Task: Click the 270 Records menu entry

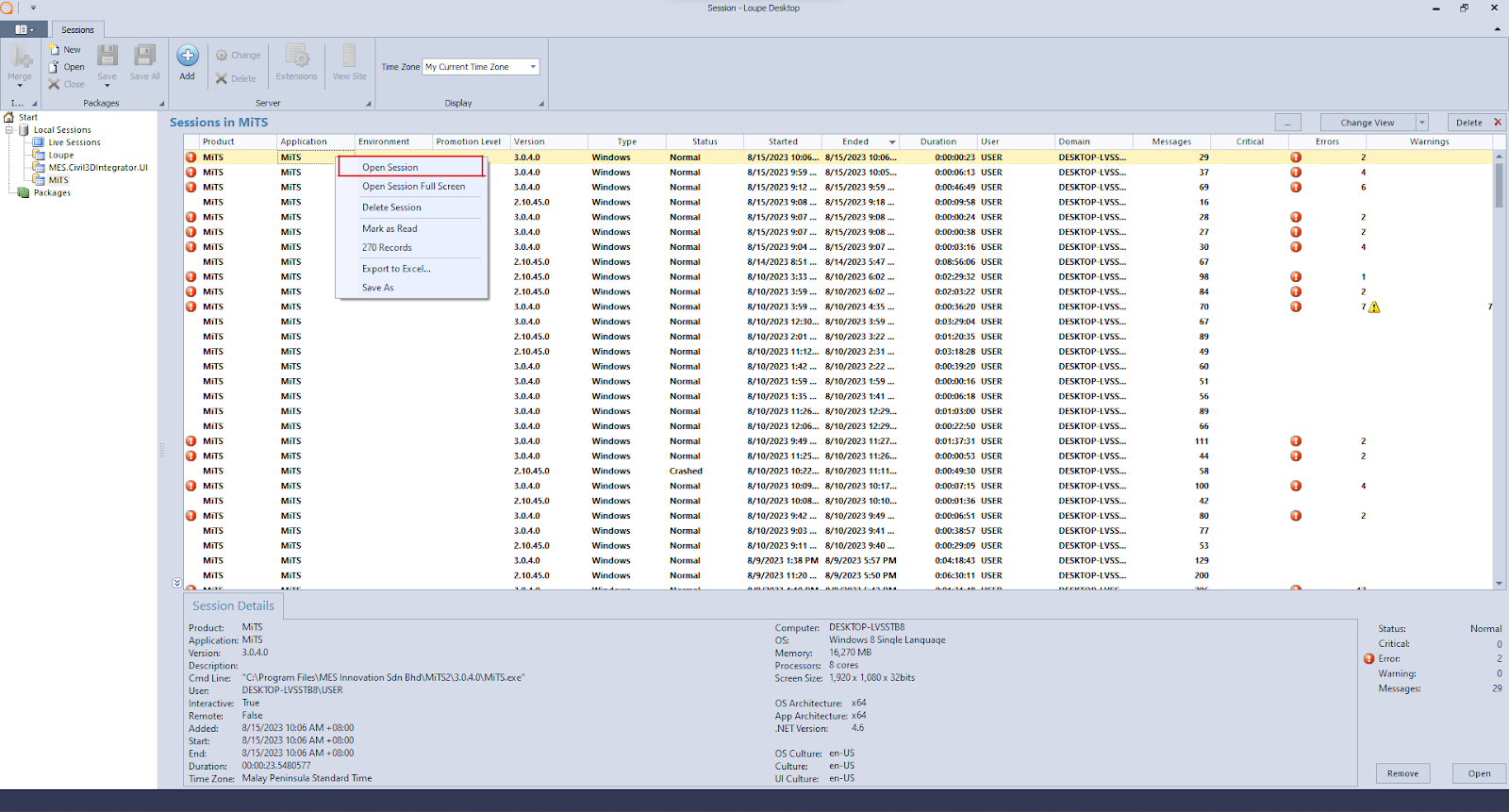Action: pyautogui.click(x=411, y=248)
